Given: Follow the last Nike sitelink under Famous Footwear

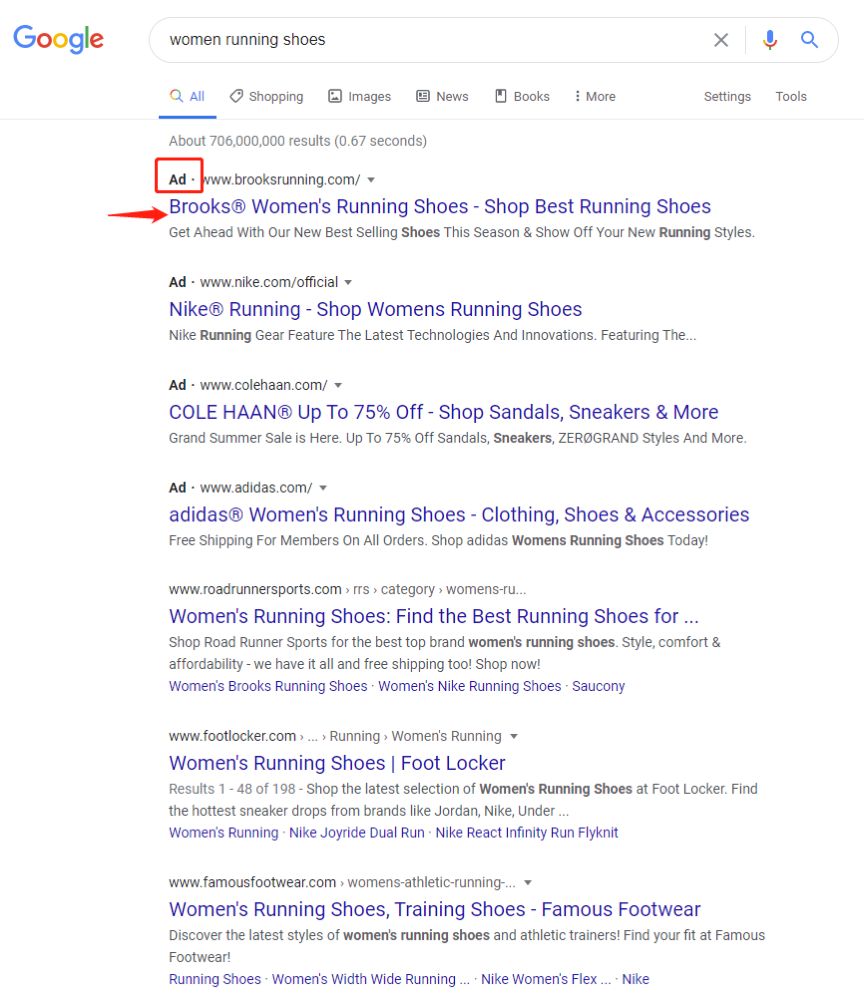Looking at the screenshot, I should 636,980.
